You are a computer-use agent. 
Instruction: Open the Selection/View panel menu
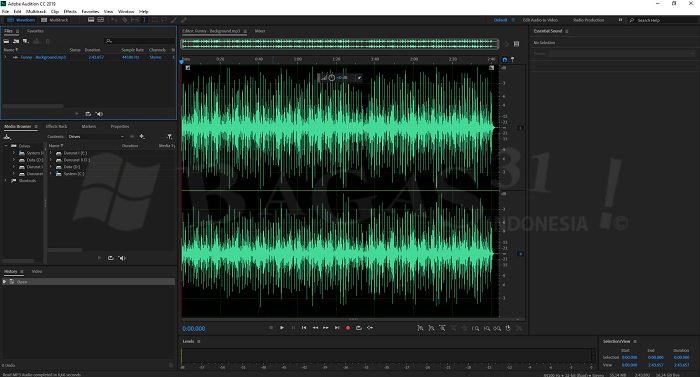[x=635, y=341]
